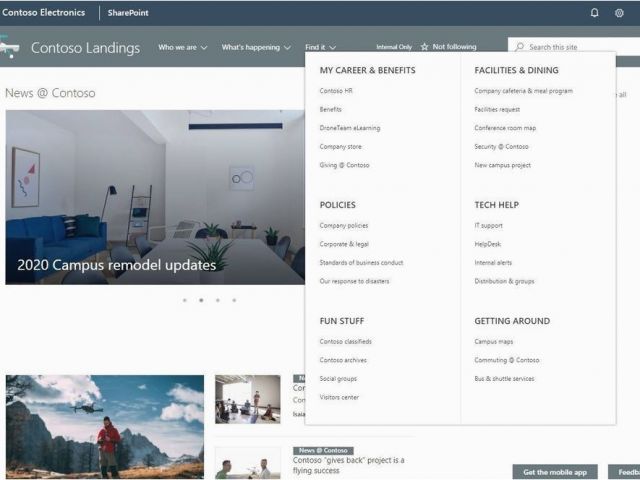The image size is (640, 480).
Task: Open the notifications bell icon
Action: coord(595,13)
